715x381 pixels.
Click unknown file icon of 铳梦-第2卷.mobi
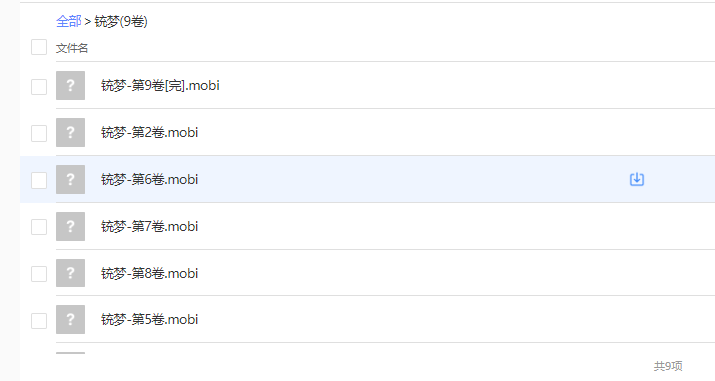[70, 132]
